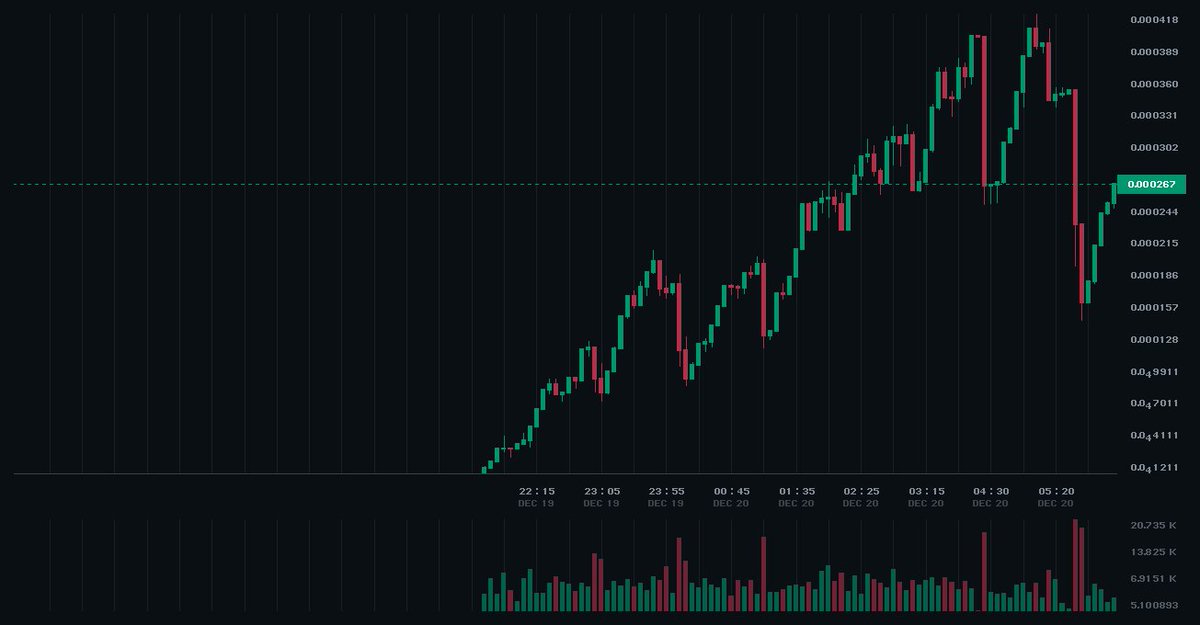Select the 05:20 Dec 20 time label
This screenshot has height=625, width=1200.
[1056, 497]
